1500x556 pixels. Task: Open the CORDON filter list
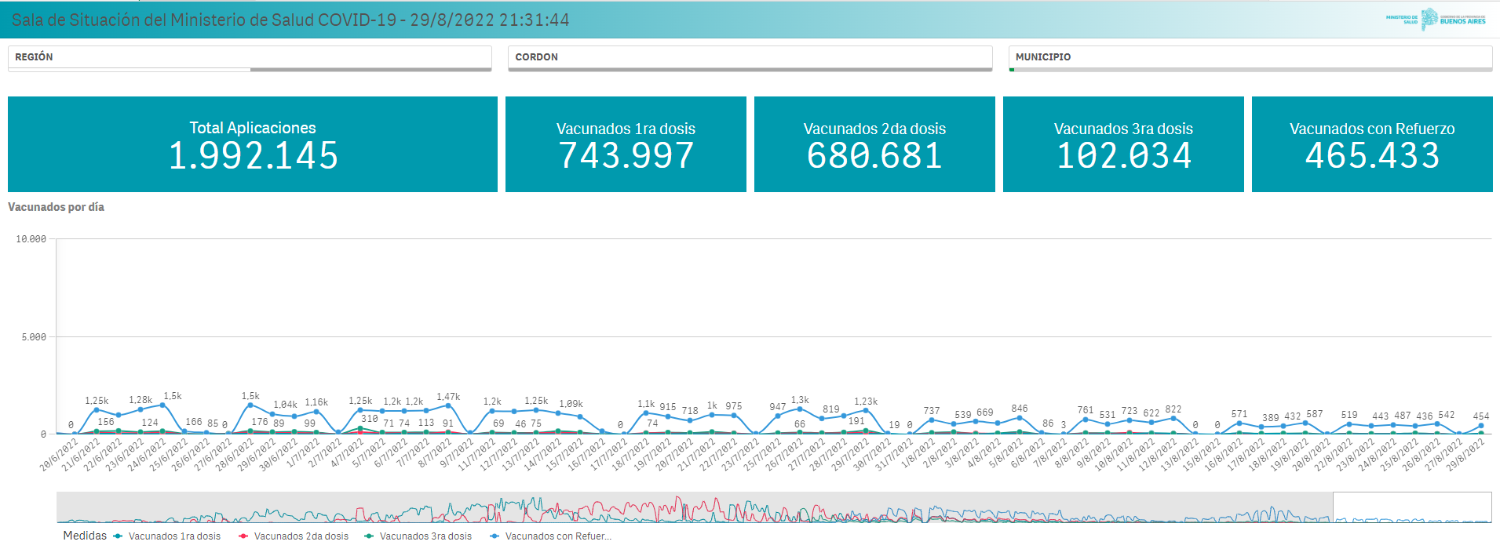pyautogui.click(x=749, y=58)
